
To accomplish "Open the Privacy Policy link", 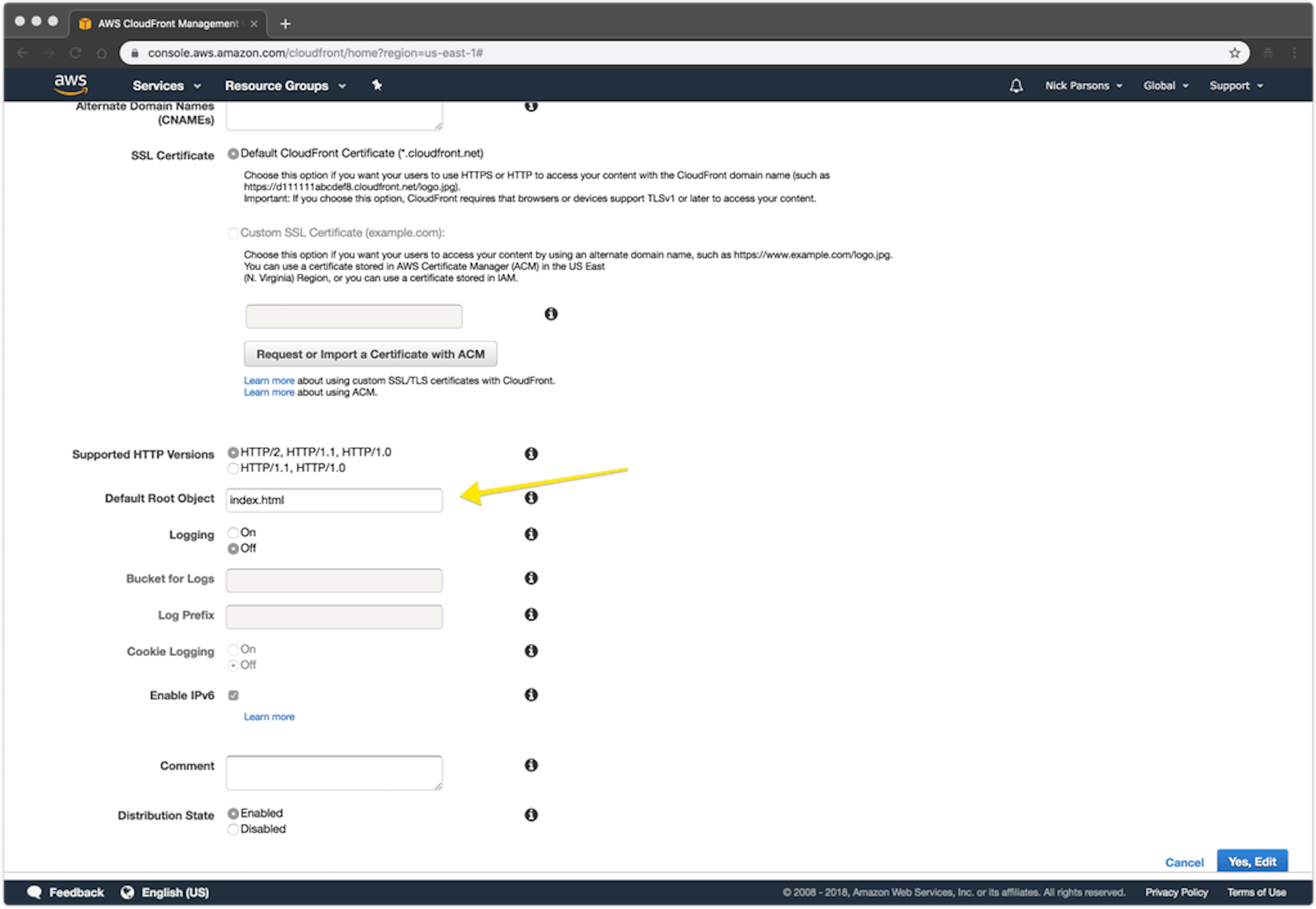I will [1176, 892].
